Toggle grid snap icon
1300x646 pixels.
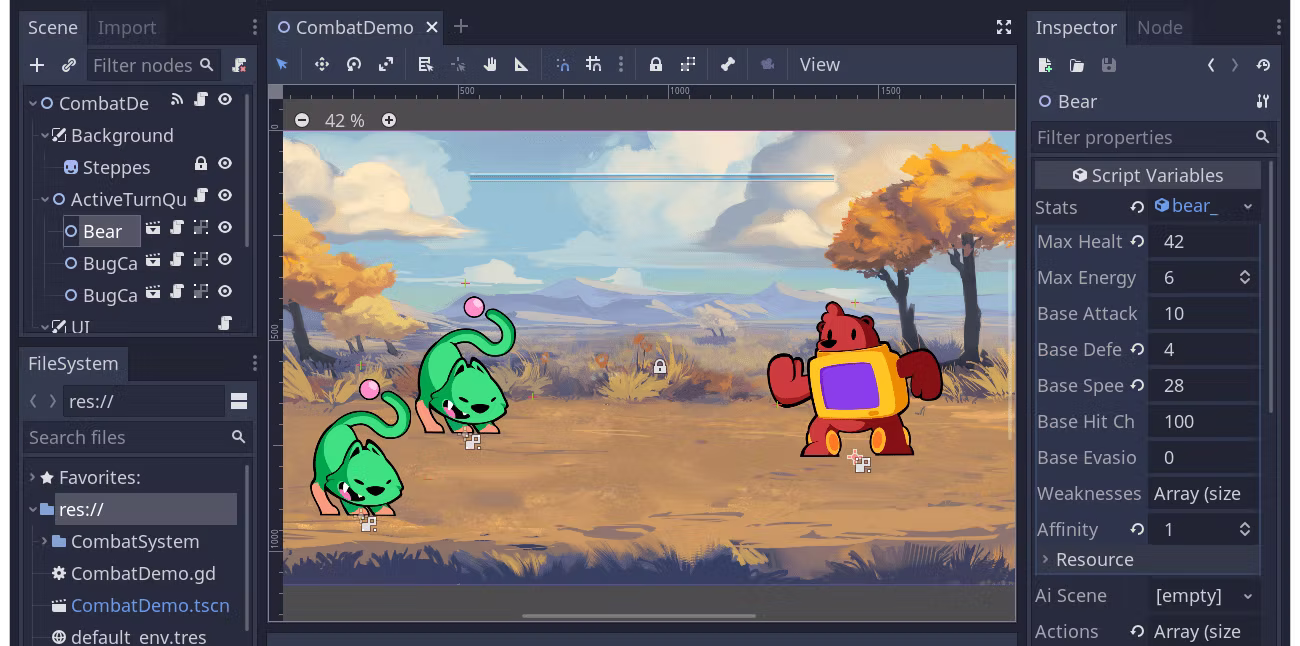coord(594,64)
